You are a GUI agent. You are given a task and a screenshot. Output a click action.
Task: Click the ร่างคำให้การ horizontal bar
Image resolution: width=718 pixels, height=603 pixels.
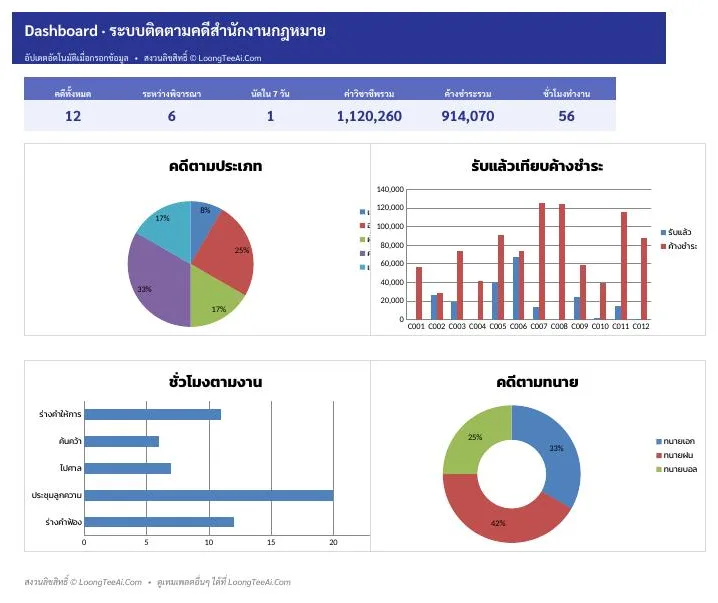click(152, 414)
